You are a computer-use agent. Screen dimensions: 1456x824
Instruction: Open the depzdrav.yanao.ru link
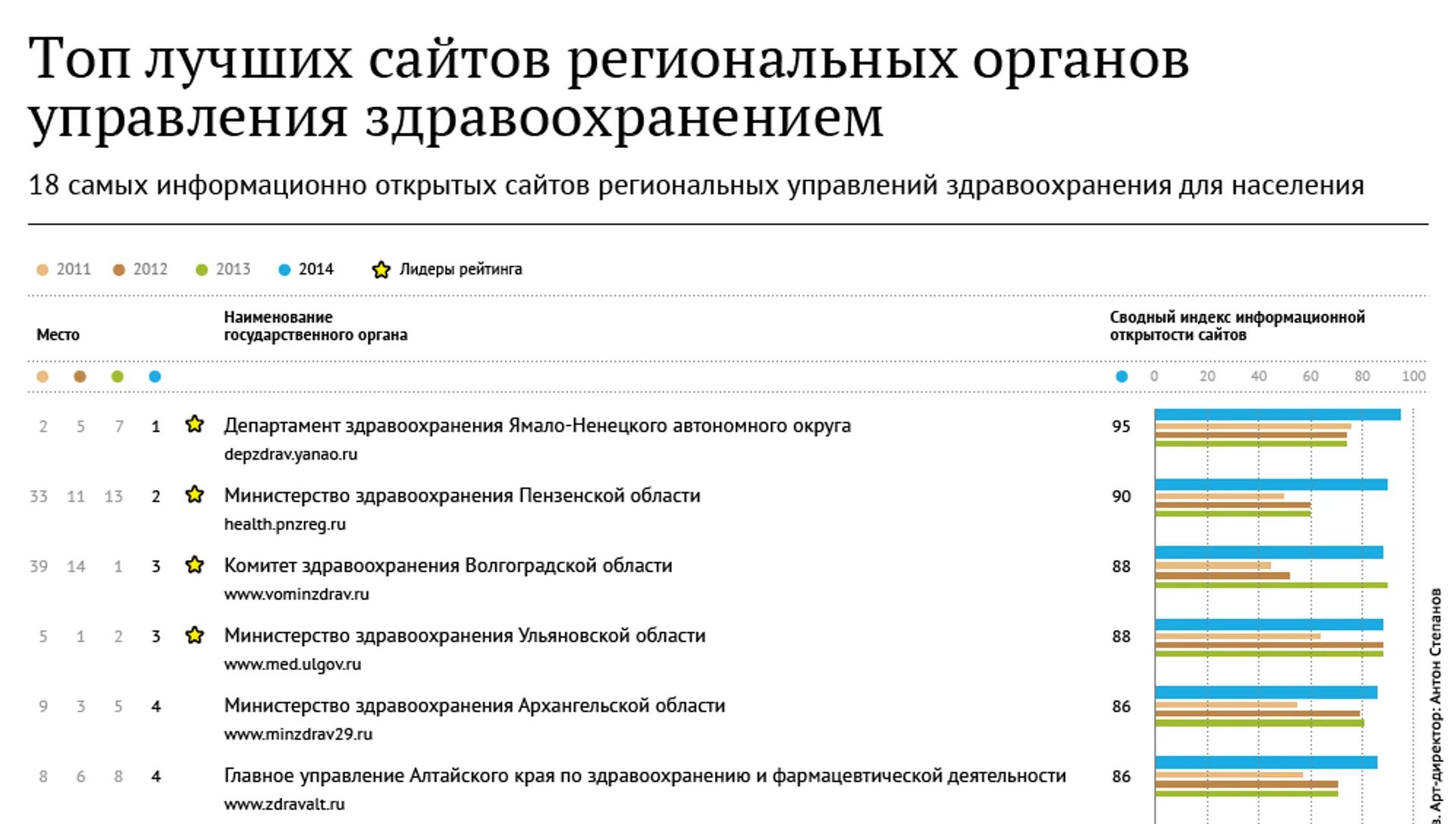tap(290, 454)
